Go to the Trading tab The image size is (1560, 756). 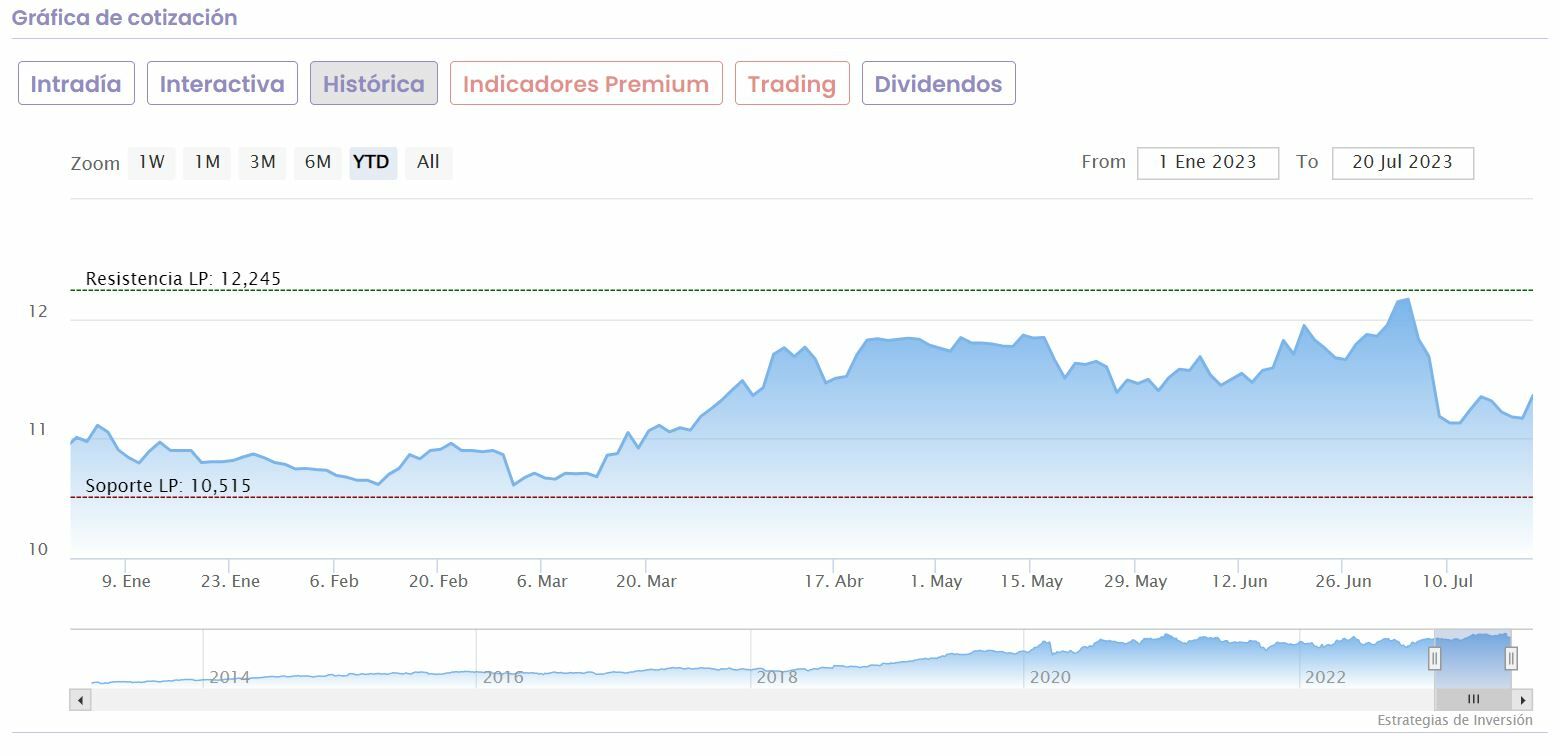pos(792,84)
